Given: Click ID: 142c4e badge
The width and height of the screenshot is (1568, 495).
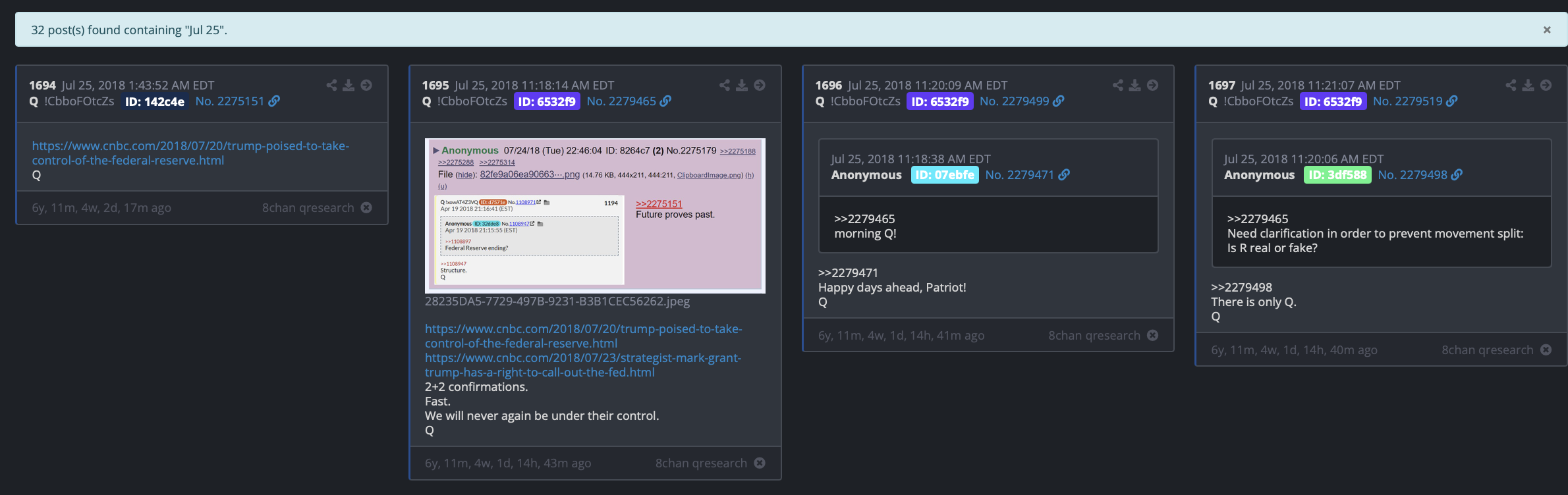Looking at the screenshot, I should pyautogui.click(x=155, y=101).
